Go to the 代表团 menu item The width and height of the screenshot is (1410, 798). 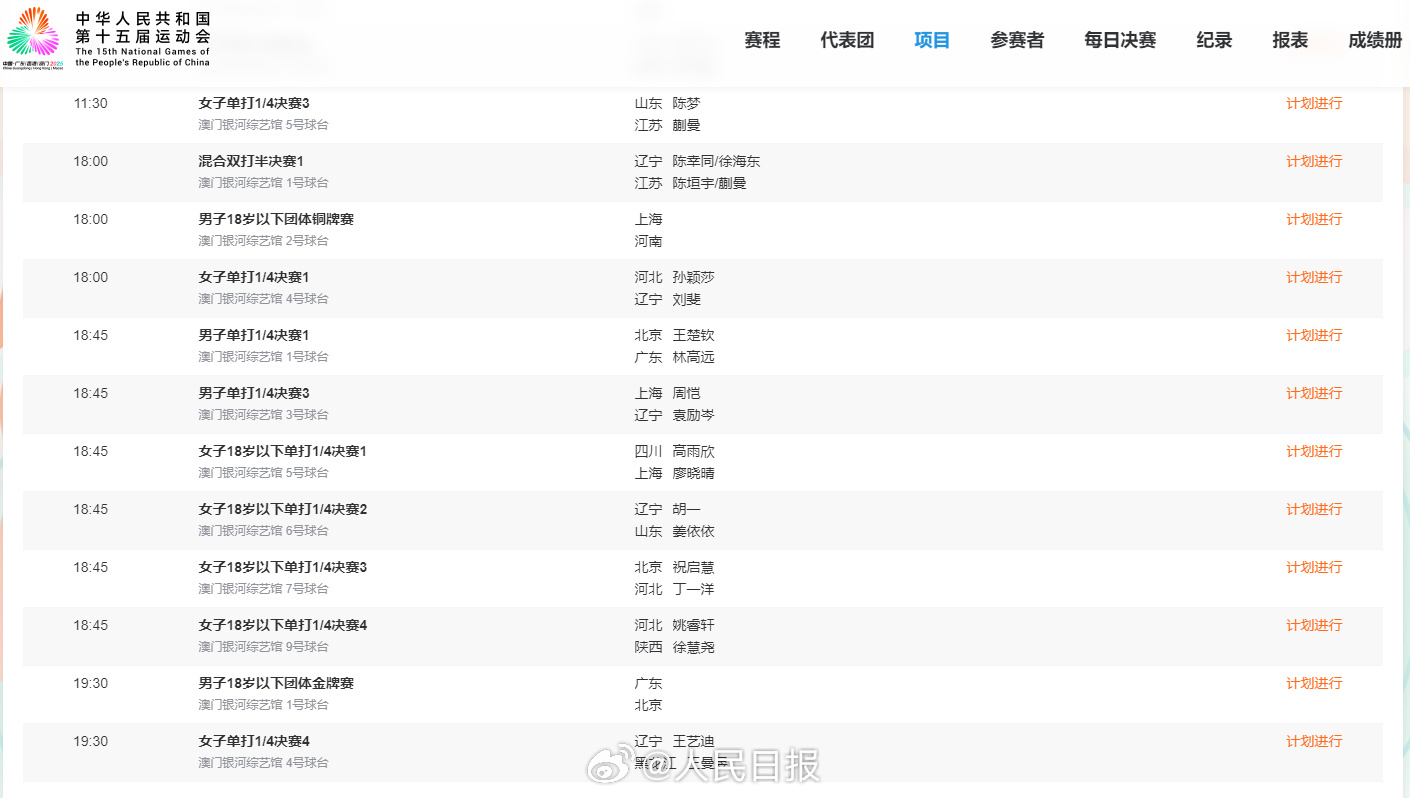847,40
